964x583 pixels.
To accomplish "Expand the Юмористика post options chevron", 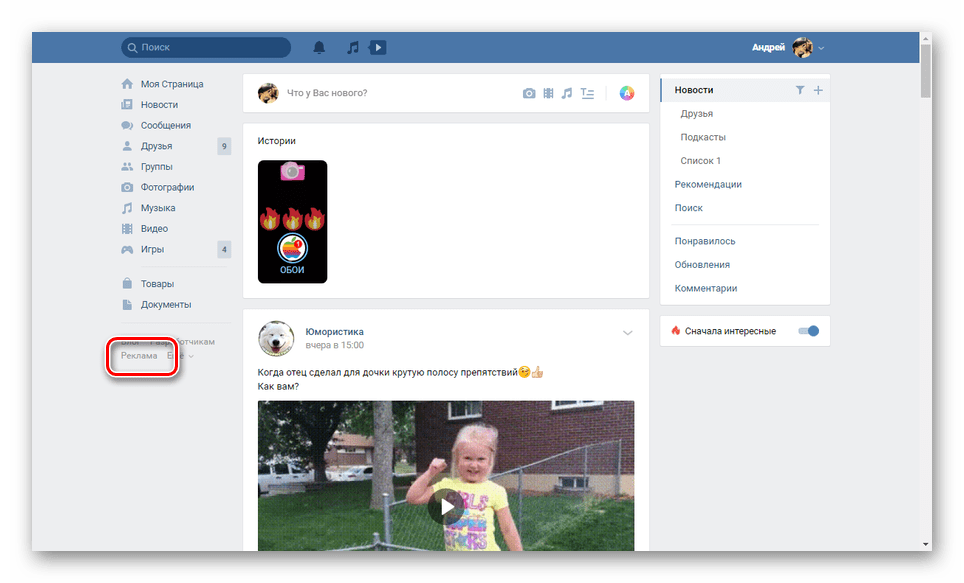I will tap(628, 333).
